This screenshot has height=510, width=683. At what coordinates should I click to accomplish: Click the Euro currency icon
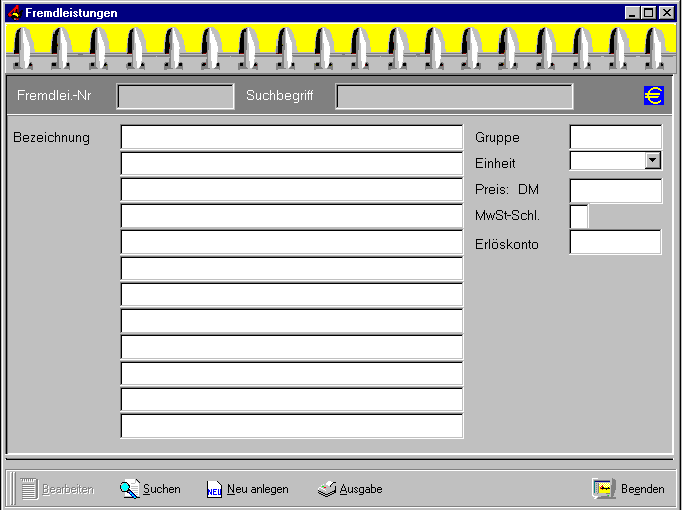(654, 96)
